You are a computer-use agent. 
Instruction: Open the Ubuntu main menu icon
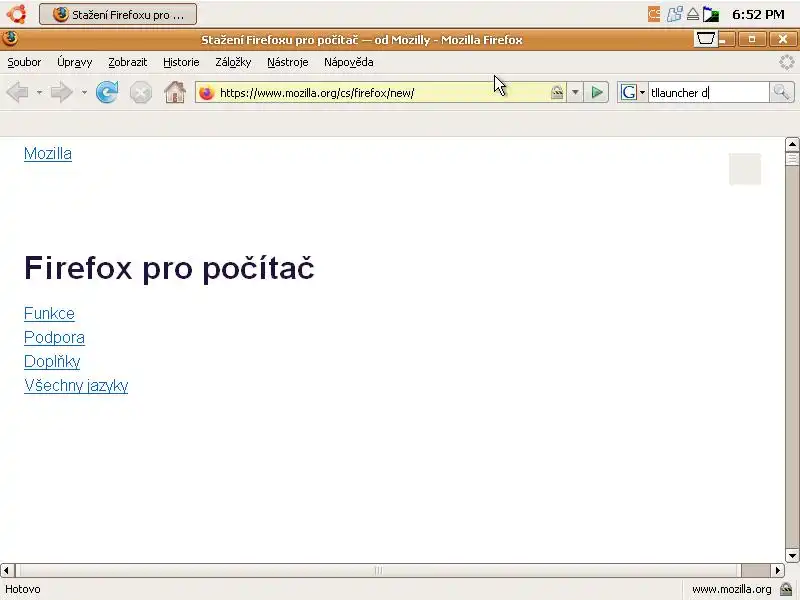16,14
